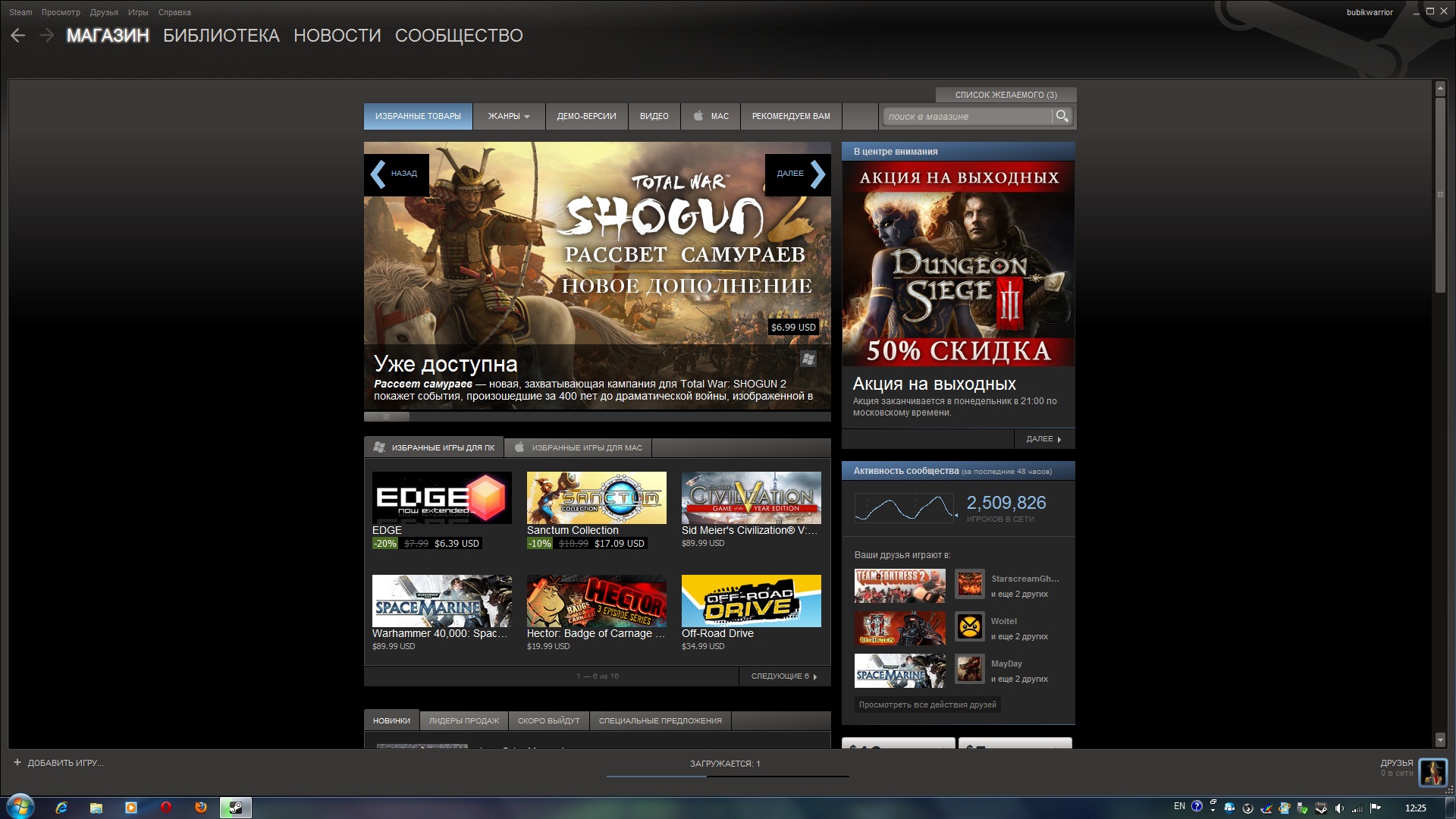The image size is (1456, 819).
Task: Click the store search magnifier icon
Action: click(1062, 116)
